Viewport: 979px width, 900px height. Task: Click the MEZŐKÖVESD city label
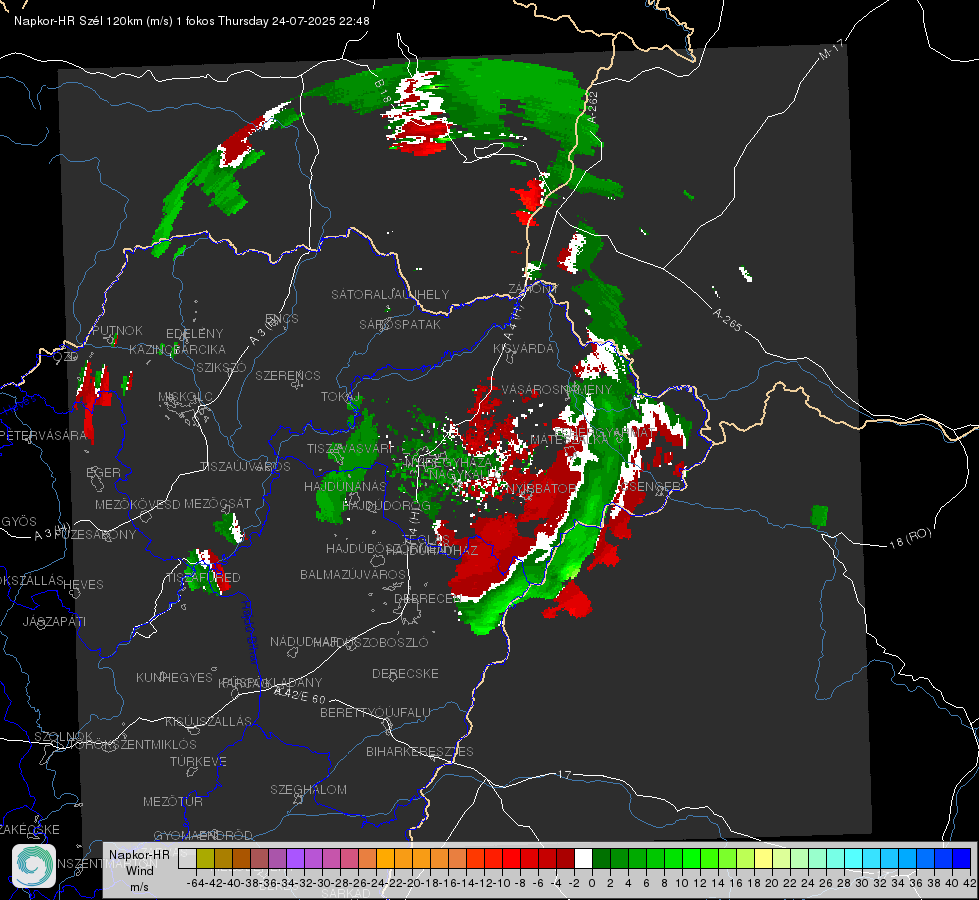click(138, 504)
